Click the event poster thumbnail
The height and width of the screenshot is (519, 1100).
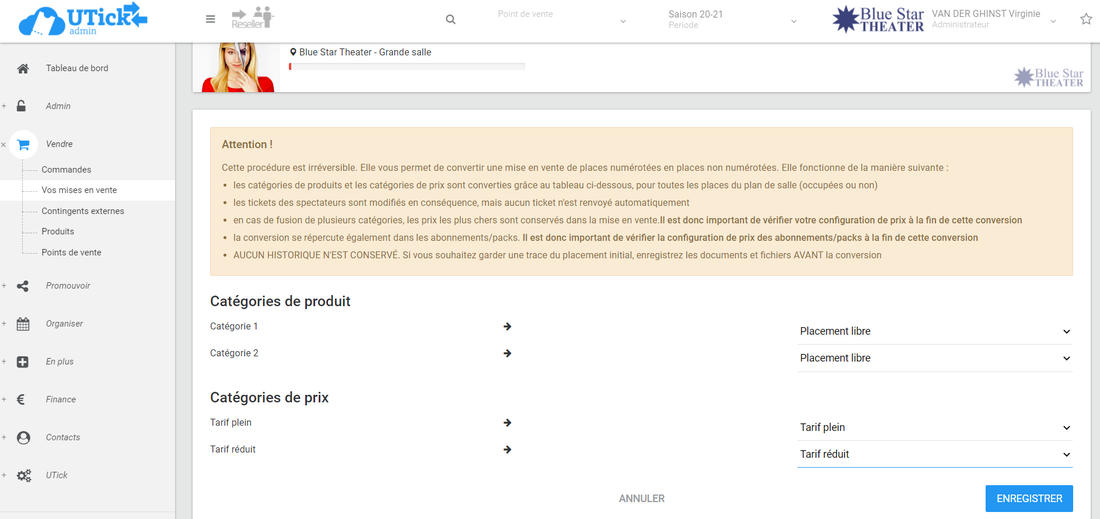[238, 68]
